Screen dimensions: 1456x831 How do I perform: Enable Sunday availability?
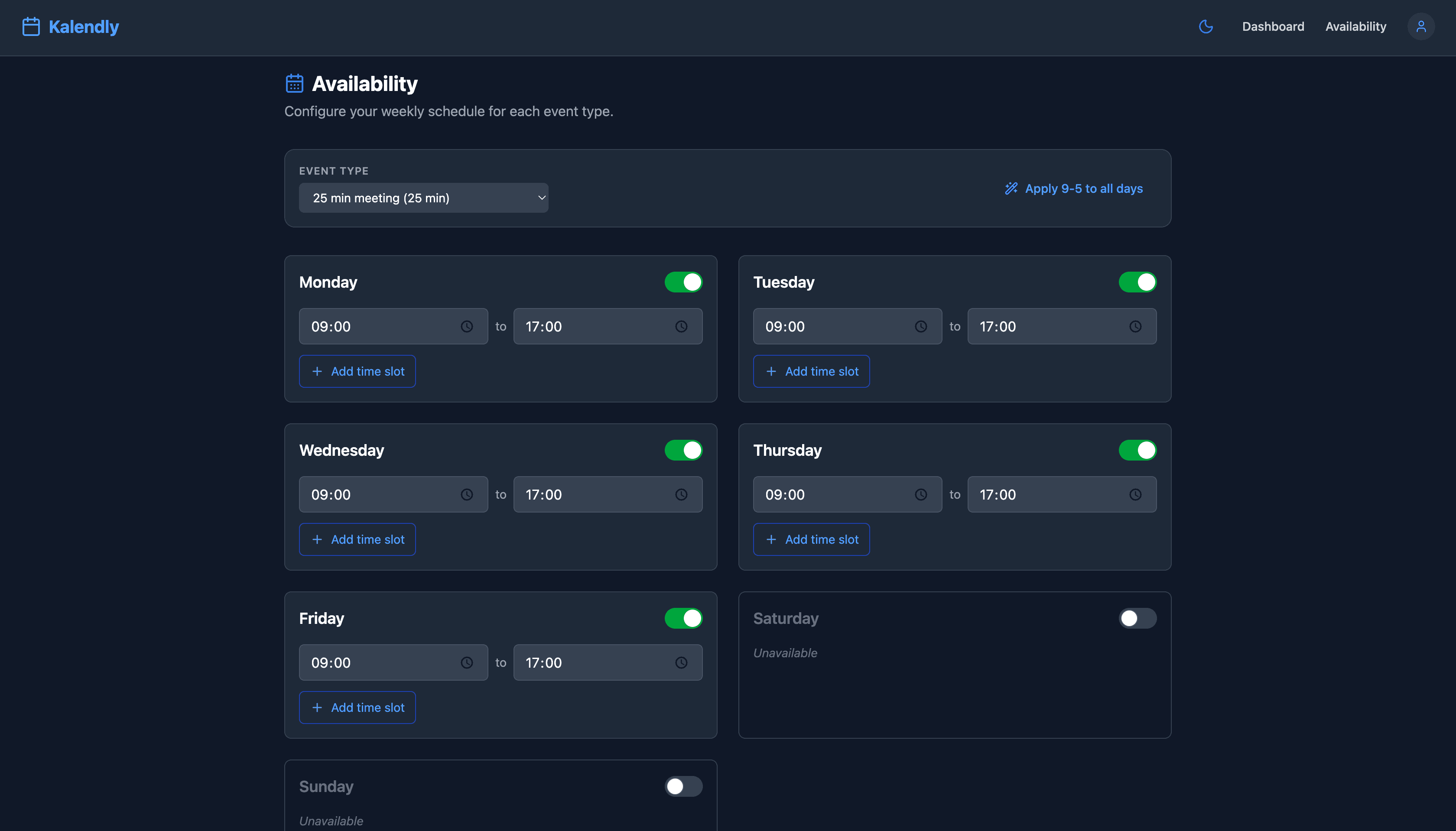(682, 786)
